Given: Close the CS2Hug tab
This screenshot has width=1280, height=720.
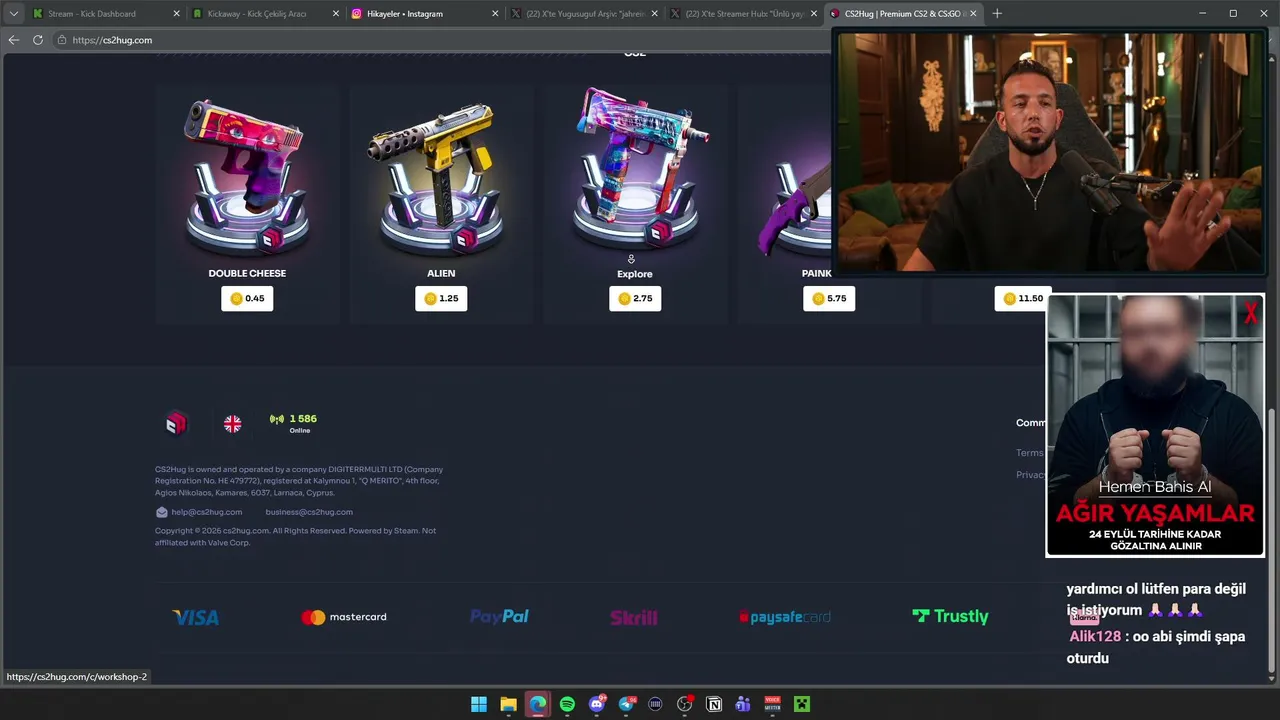Looking at the screenshot, I should pos(973,14).
